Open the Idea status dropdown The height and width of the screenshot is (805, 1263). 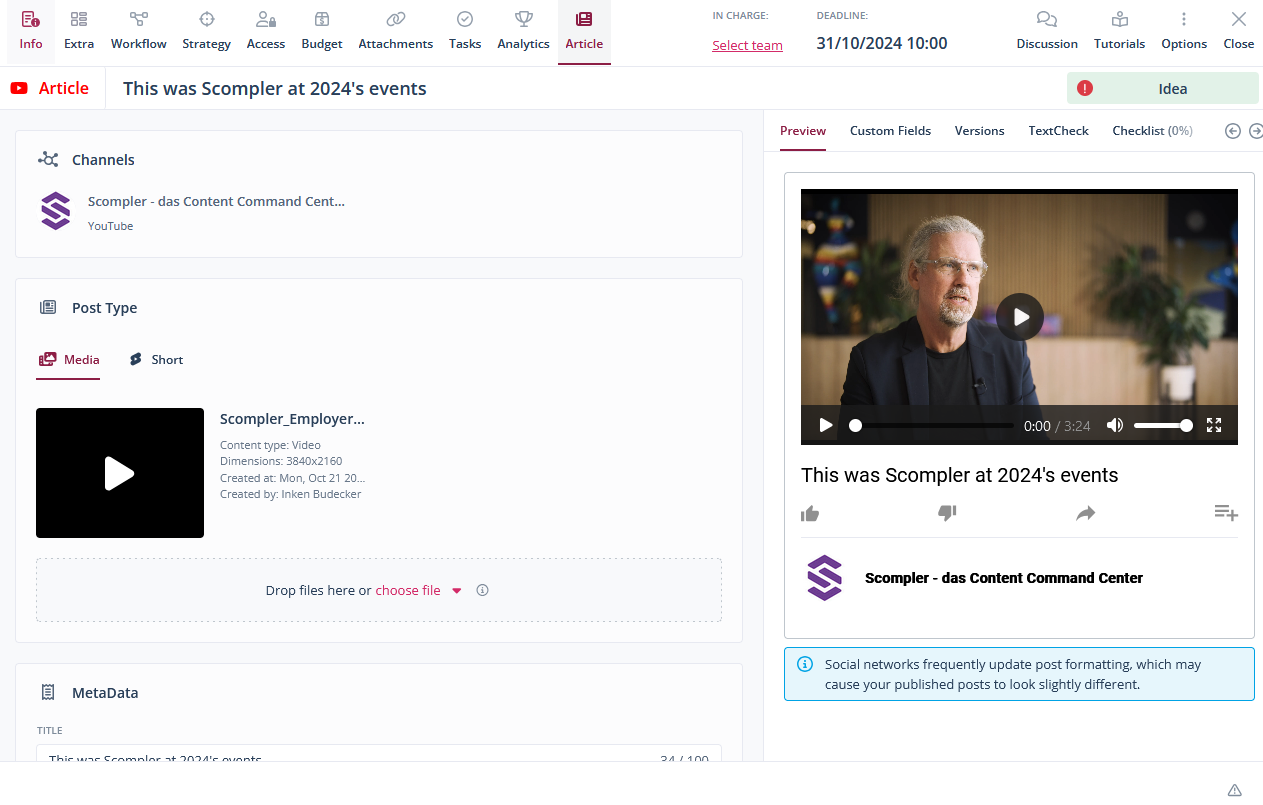pyautogui.click(x=1162, y=88)
